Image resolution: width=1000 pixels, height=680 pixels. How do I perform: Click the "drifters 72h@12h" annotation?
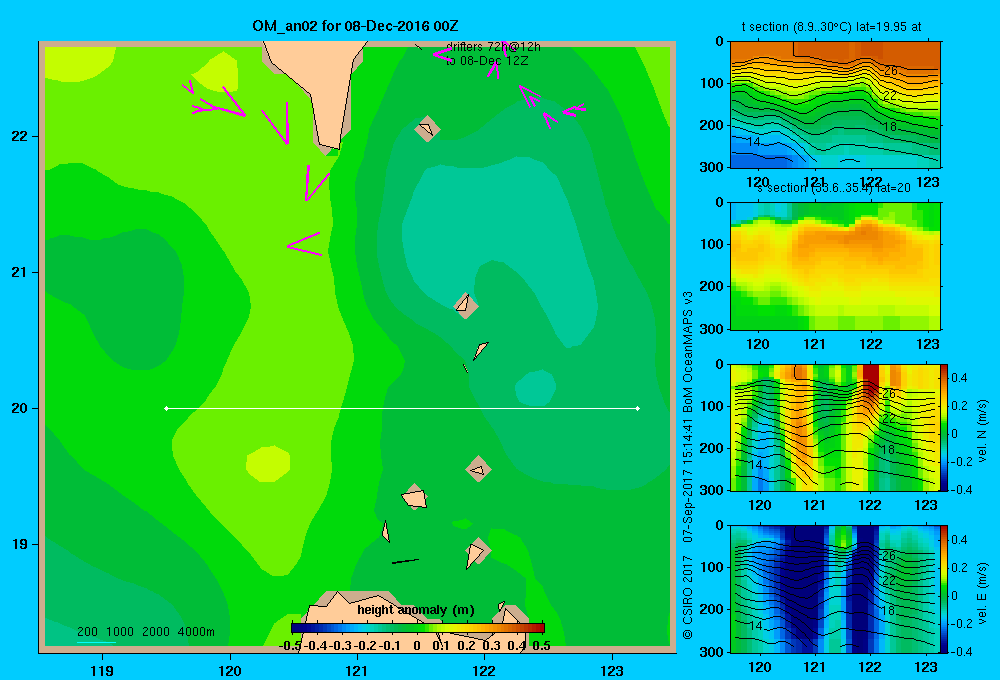coord(493,47)
